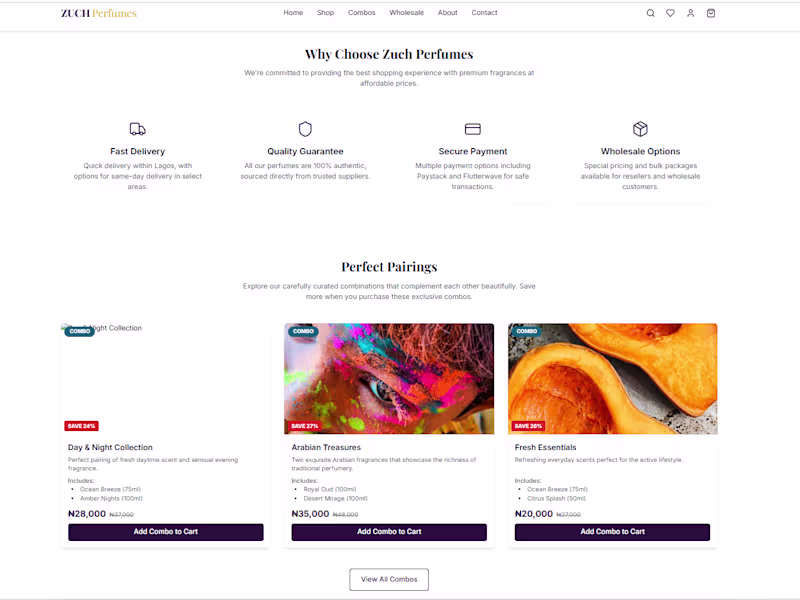Visit the About page
800x600 pixels.
click(x=448, y=13)
